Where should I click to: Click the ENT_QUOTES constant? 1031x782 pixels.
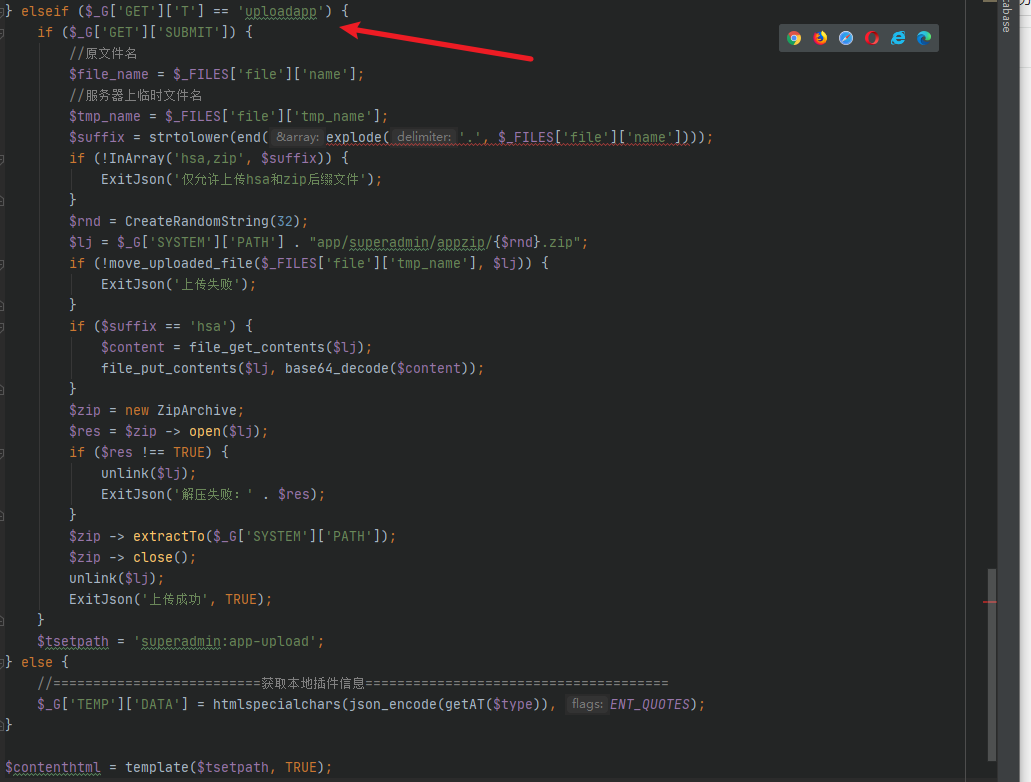pyautogui.click(x=650, y=704)
